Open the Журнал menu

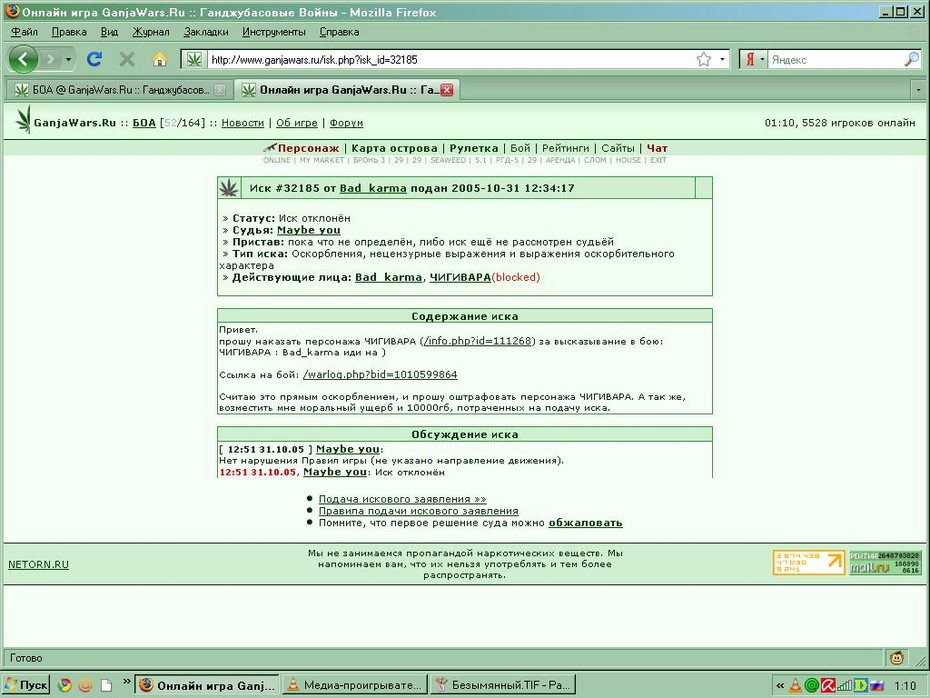coord(151,32)
